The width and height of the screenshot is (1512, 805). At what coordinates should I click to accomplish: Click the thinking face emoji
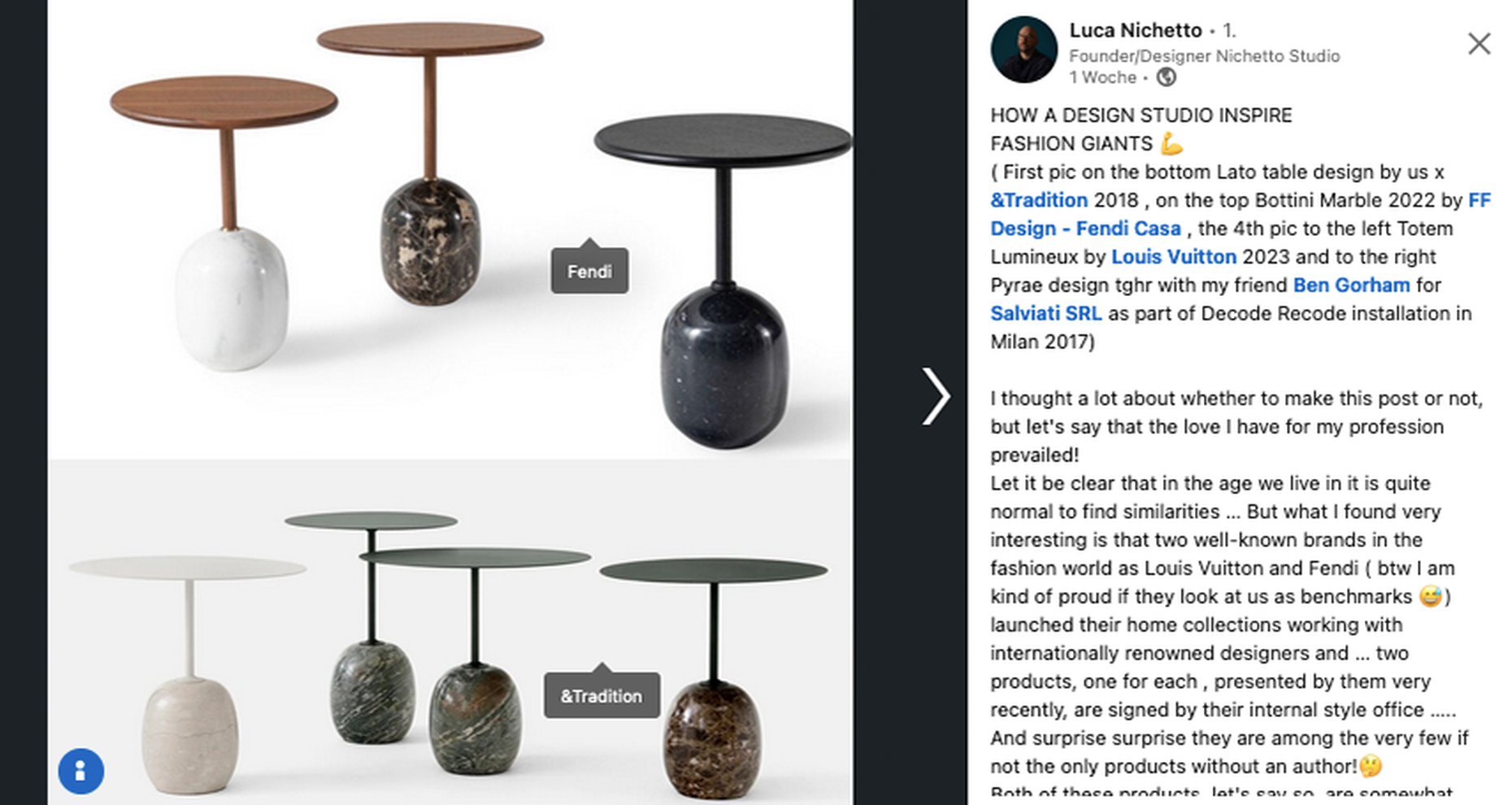click(1371, 766)
